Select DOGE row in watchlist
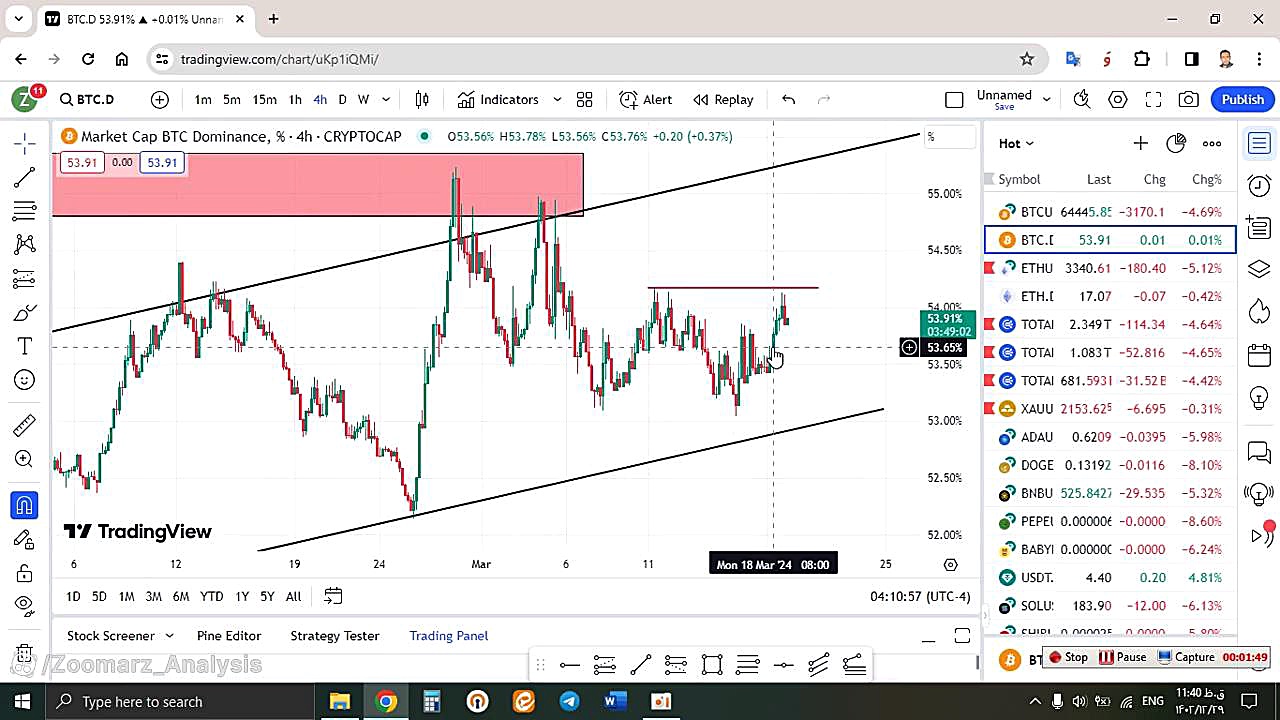Image resolution: width=1280 pixels, height=720 pixels. (x=1110, y=465)
